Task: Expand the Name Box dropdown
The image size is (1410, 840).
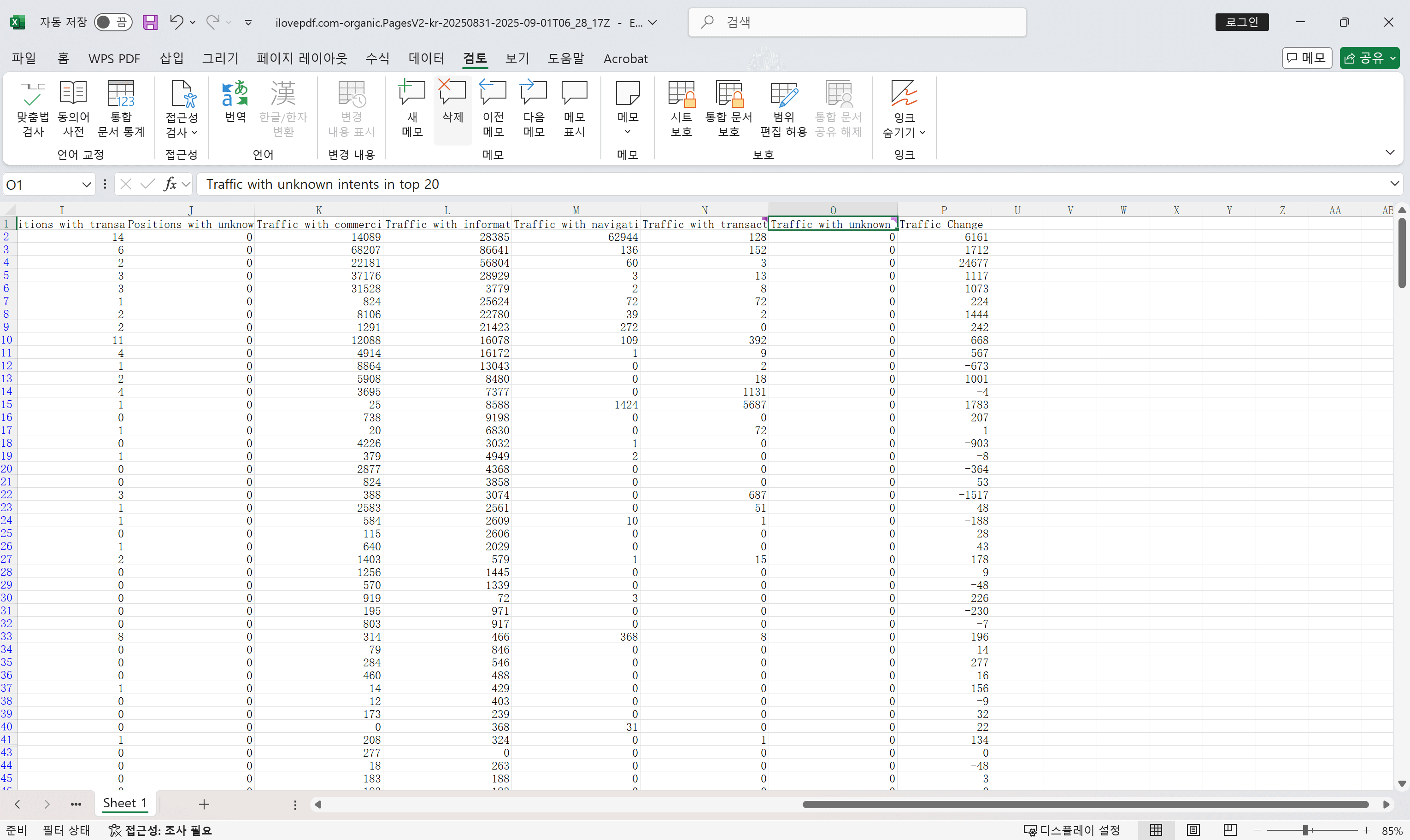Action: (86, 184)
